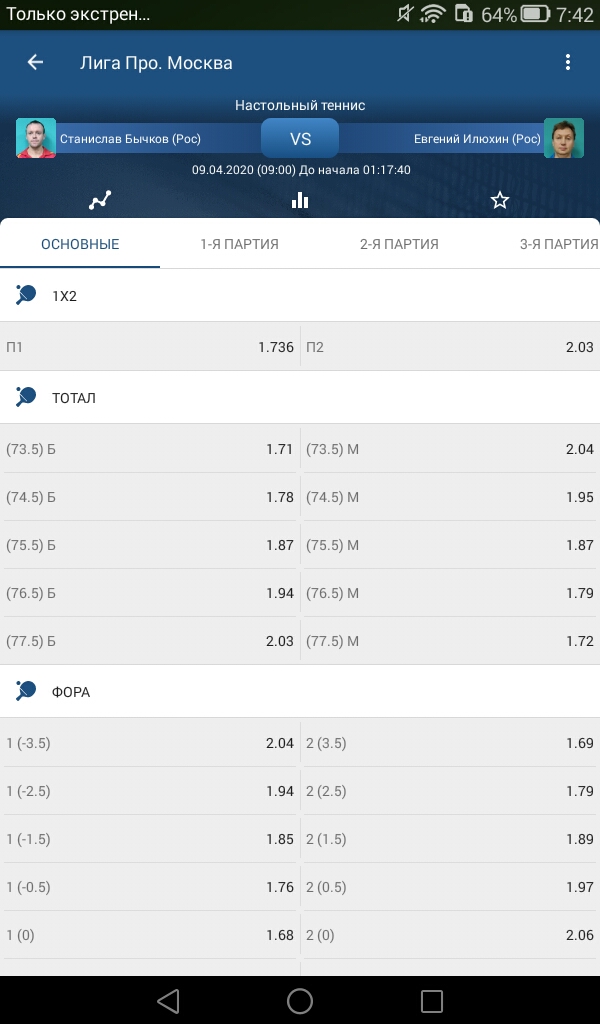Image resolution: width=600 pixels, height=1024 pixels.
Task: Tap the back arrow icon
Action: pos(35,62)
